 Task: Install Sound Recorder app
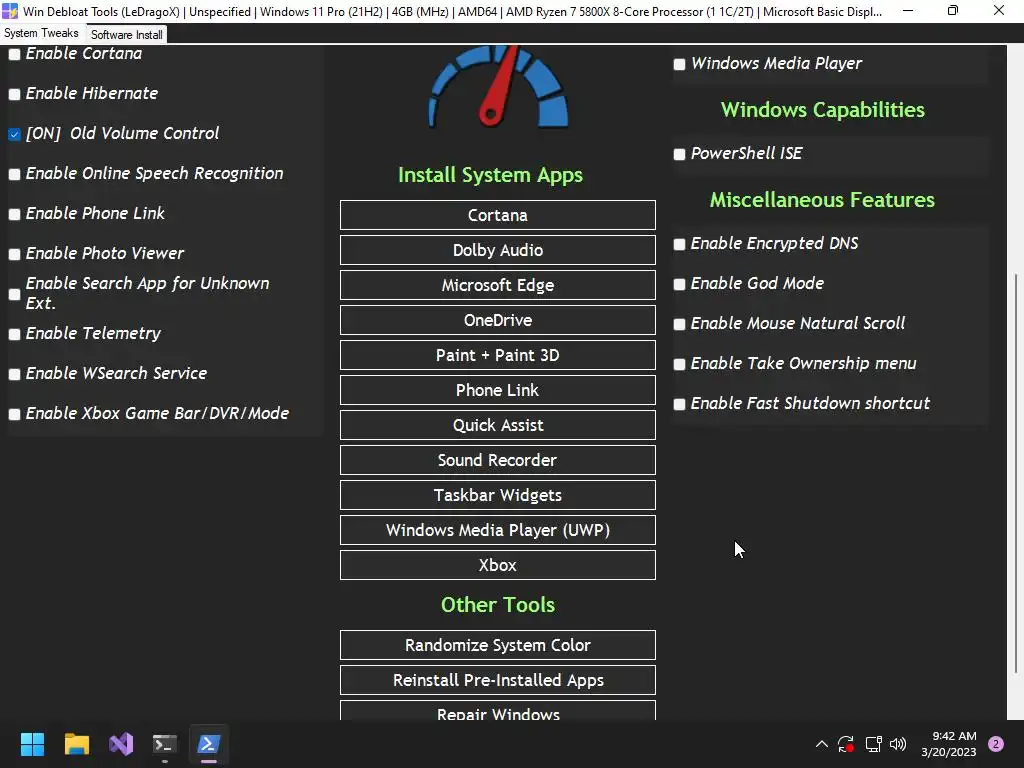point(498,460)
